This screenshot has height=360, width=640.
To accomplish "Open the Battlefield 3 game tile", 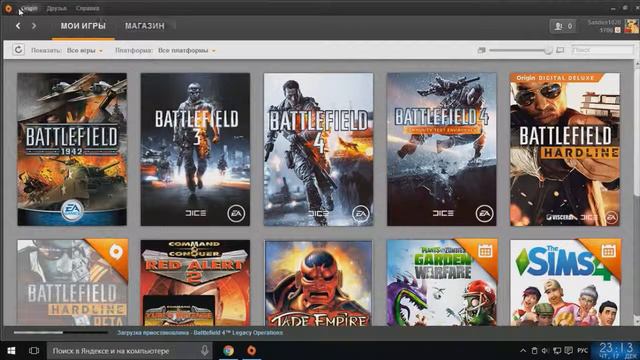I will 196,149.
